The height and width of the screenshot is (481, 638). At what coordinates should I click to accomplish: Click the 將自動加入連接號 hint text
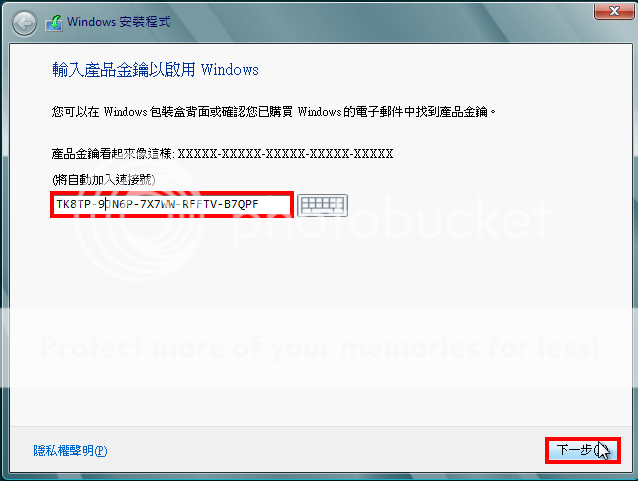[104, 179]
